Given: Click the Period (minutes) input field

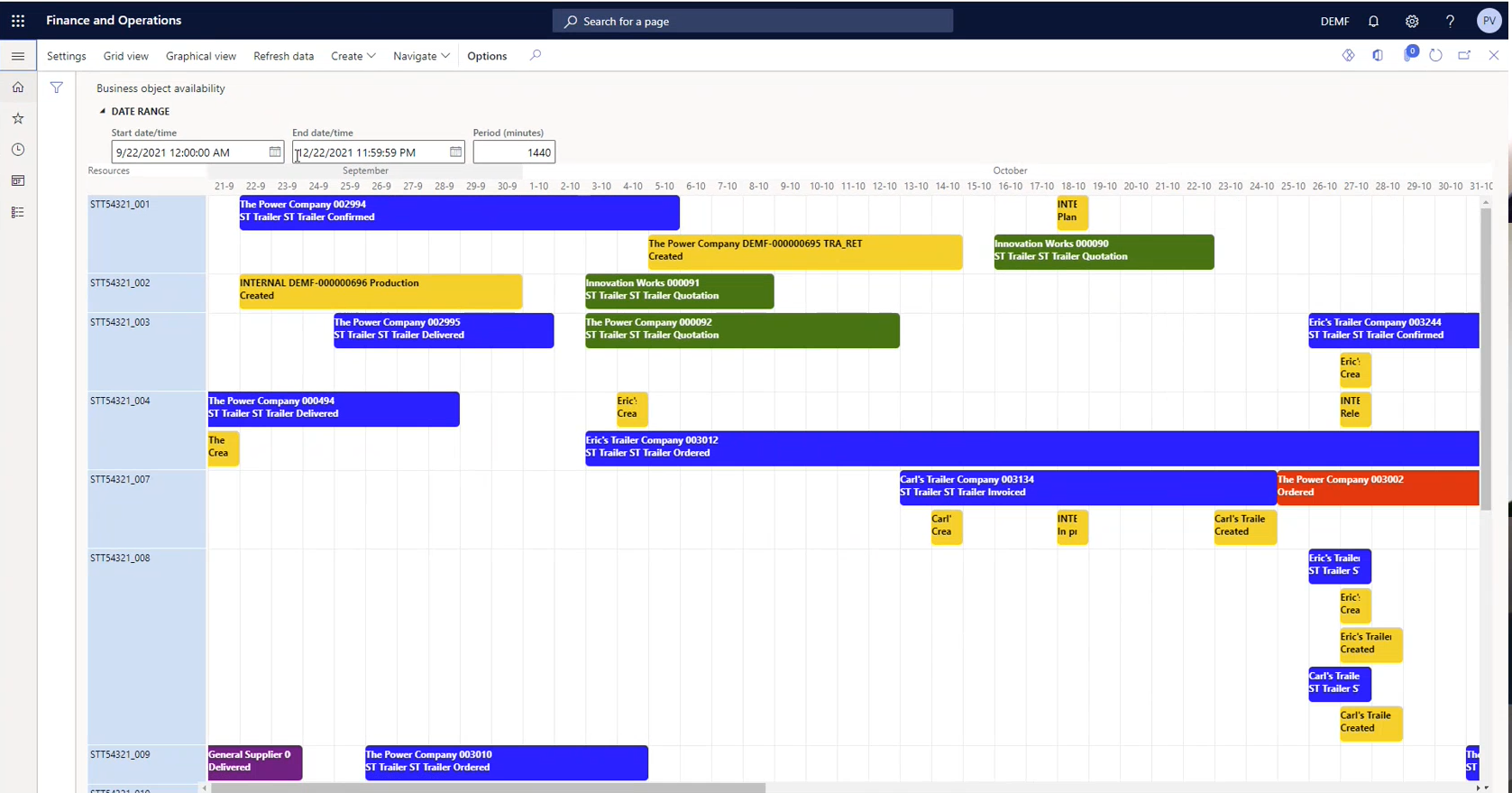Looking at the screenshot, I should click(514, 152).
